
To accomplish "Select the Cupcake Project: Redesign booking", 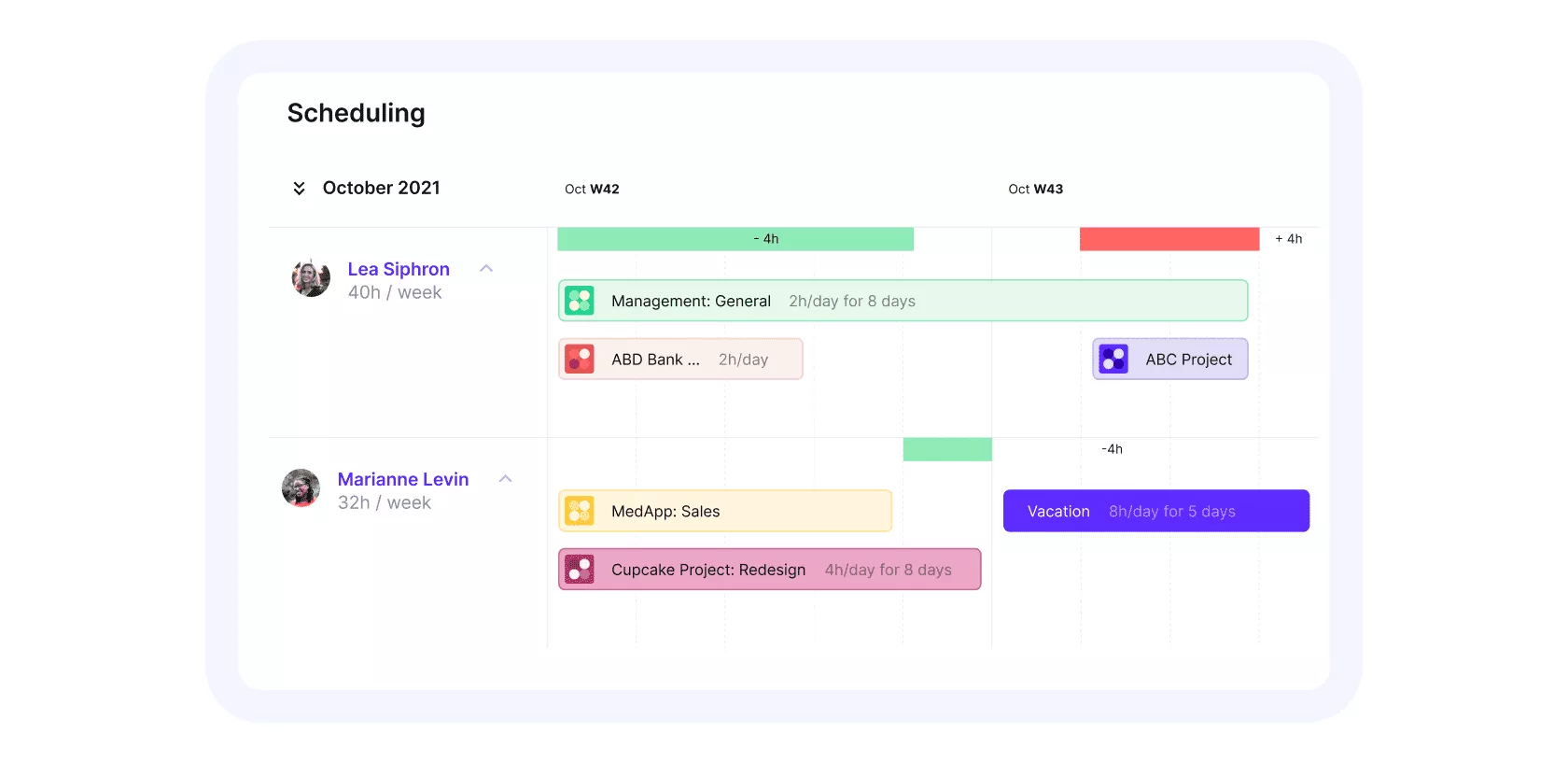I will pyautogui.click(x=770, y=570).
